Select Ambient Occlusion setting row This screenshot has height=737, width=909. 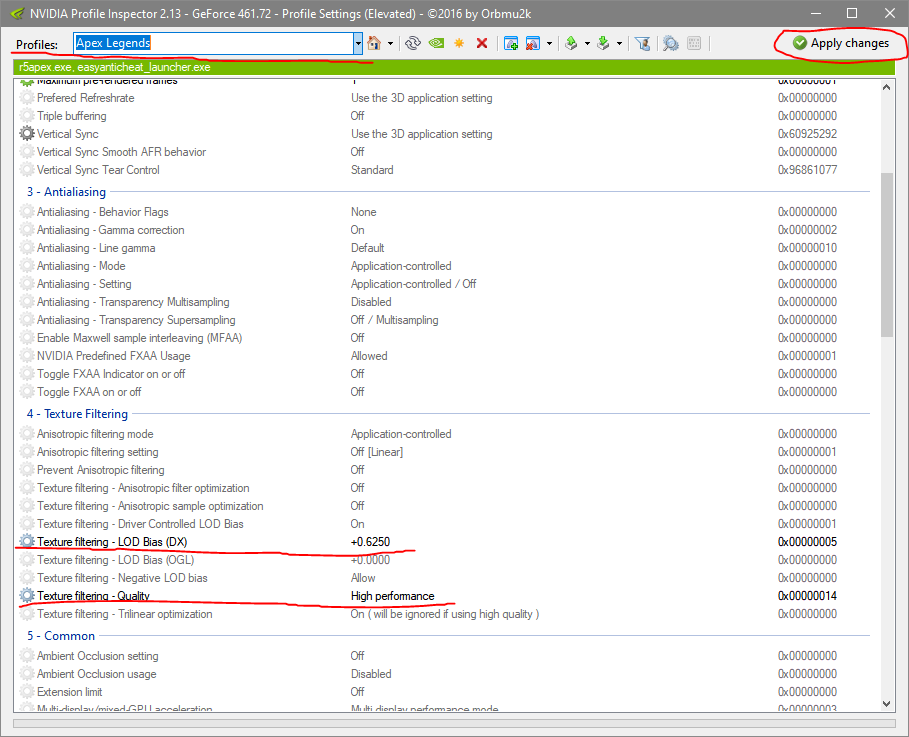[446, 656]
